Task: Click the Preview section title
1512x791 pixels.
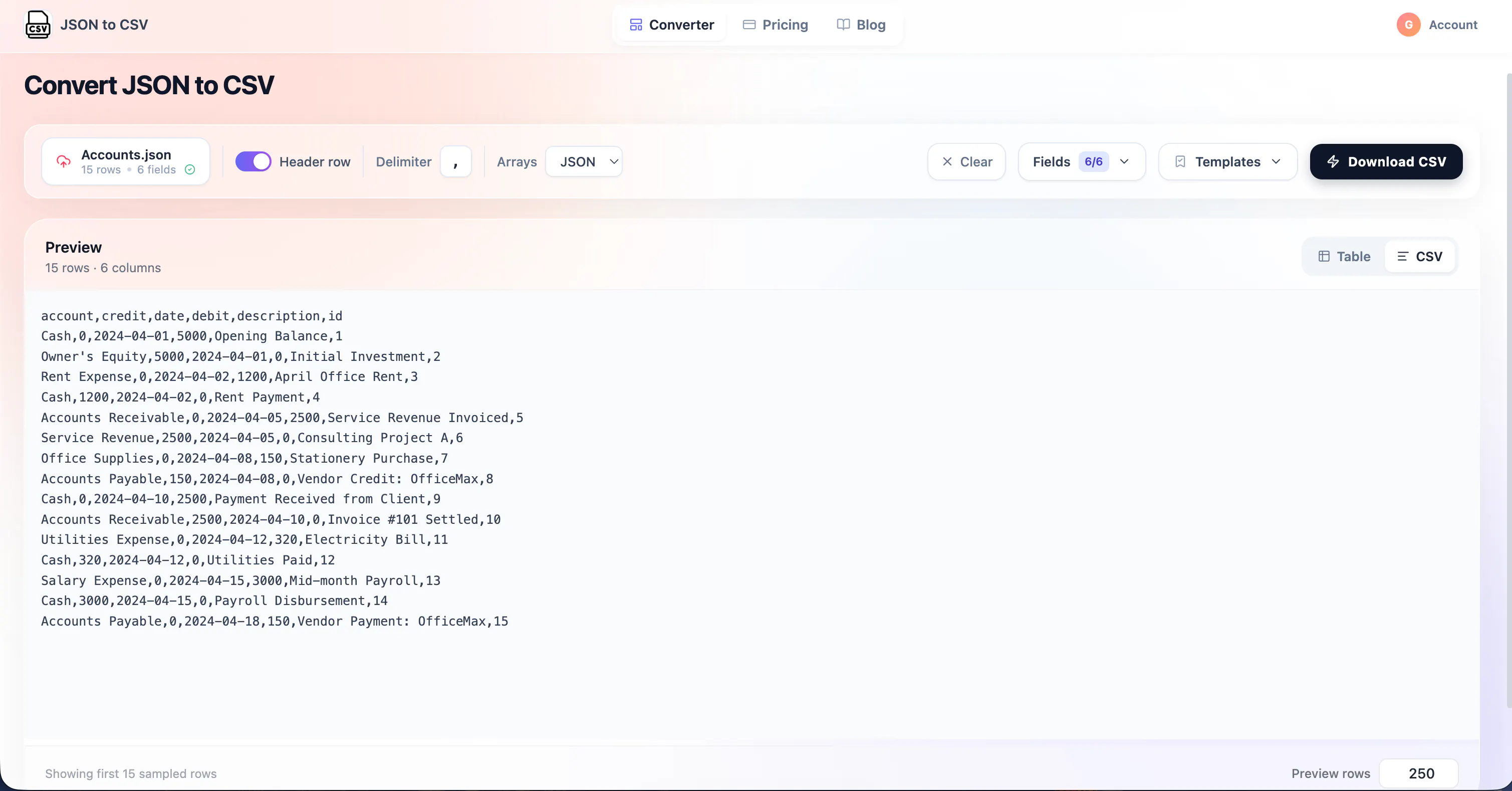Action: (x=73, y=247)
